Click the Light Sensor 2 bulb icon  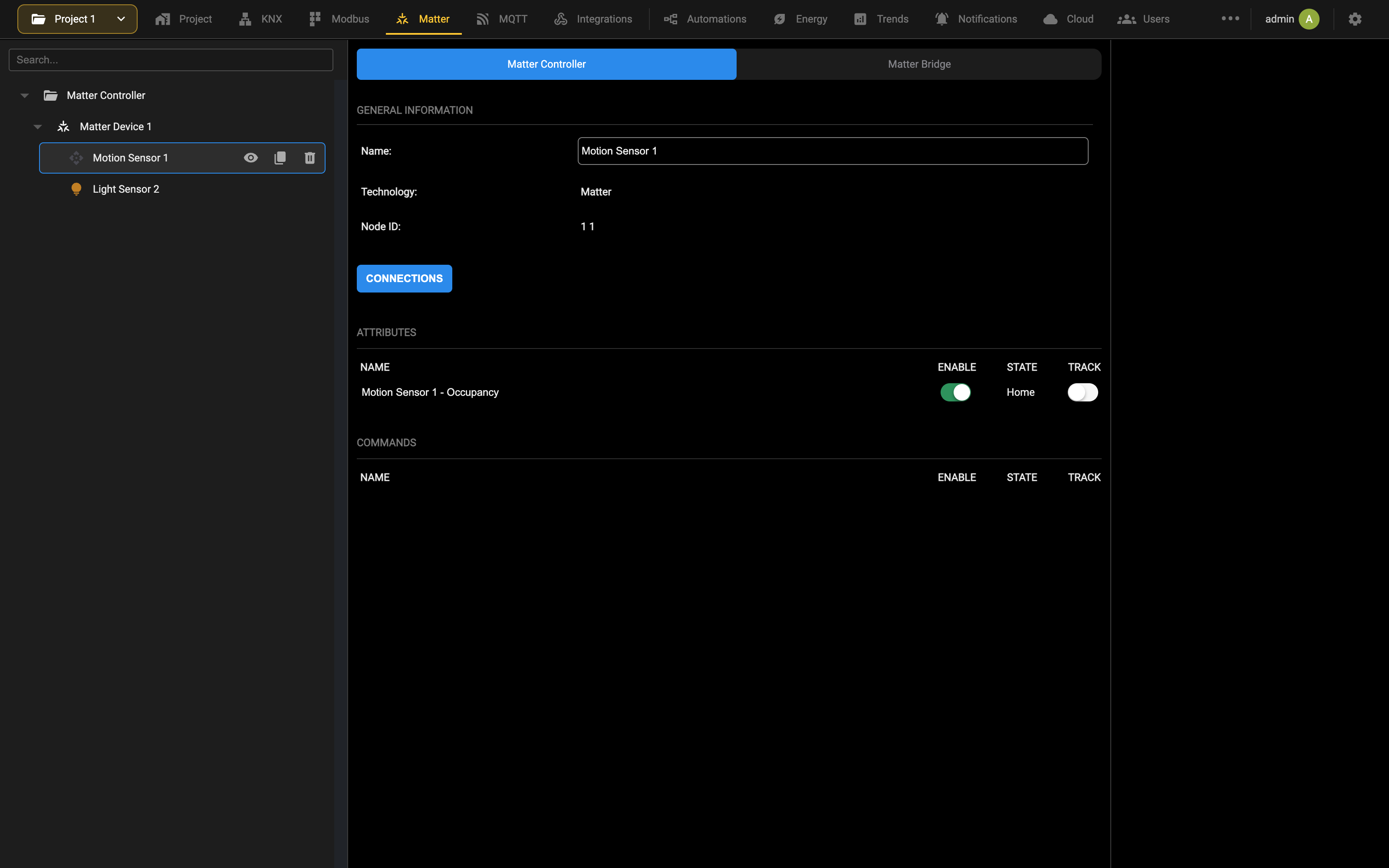pyautogui.click(x=76, y=189)
